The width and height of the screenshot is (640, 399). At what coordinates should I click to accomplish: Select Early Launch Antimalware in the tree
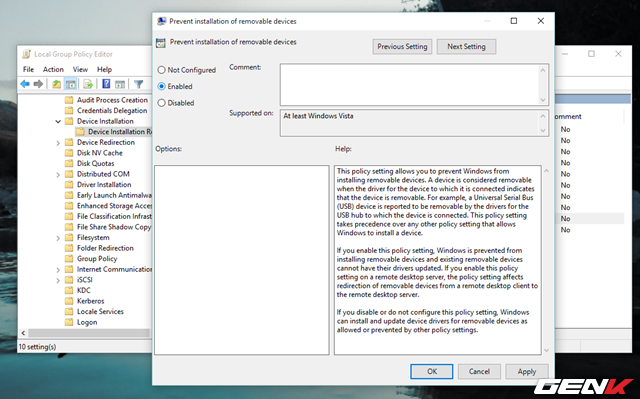[114, 195]
